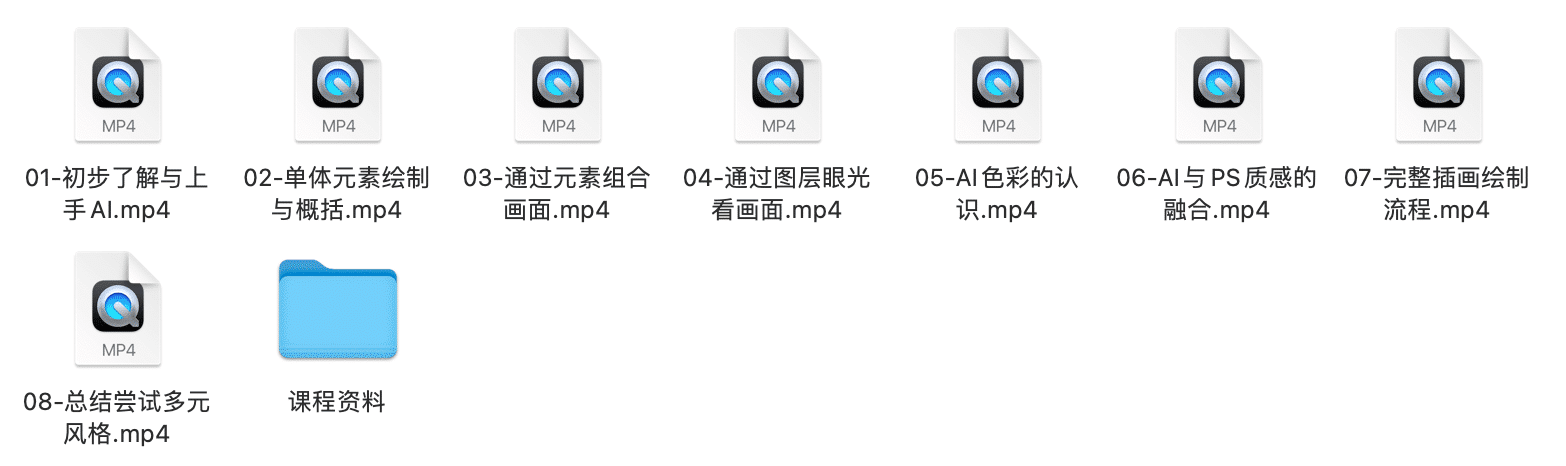Screen dimensions: 1566x466
Task: Click the filename label 04-通过图层眼光看画面.mp4
Action: tap(777, 194)
